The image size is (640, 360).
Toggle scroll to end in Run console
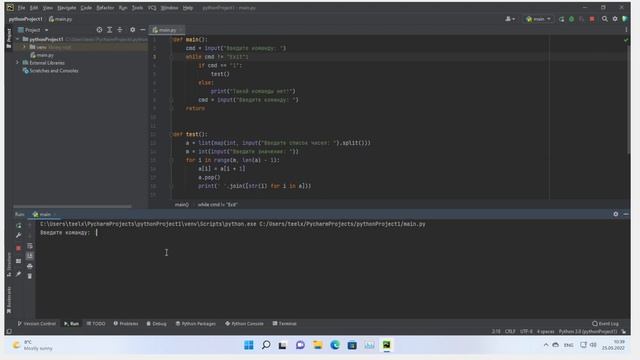pos(30,256)
